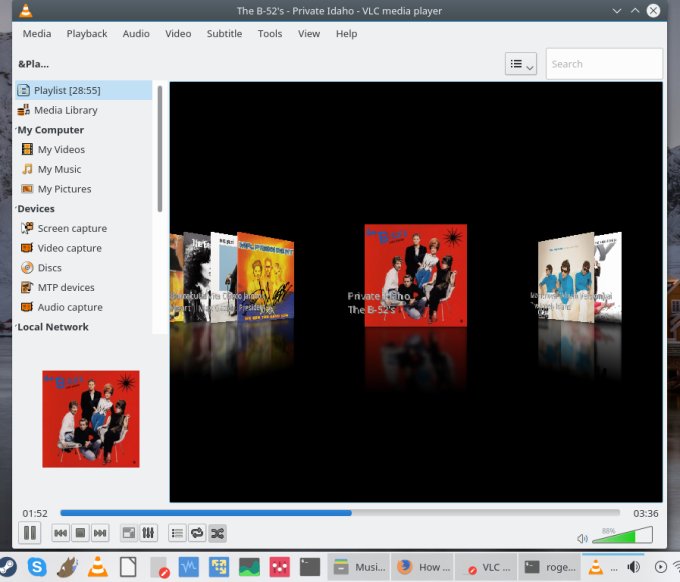Click the elapsed time 01:52 label
The image size is (680, 582).
35,513
